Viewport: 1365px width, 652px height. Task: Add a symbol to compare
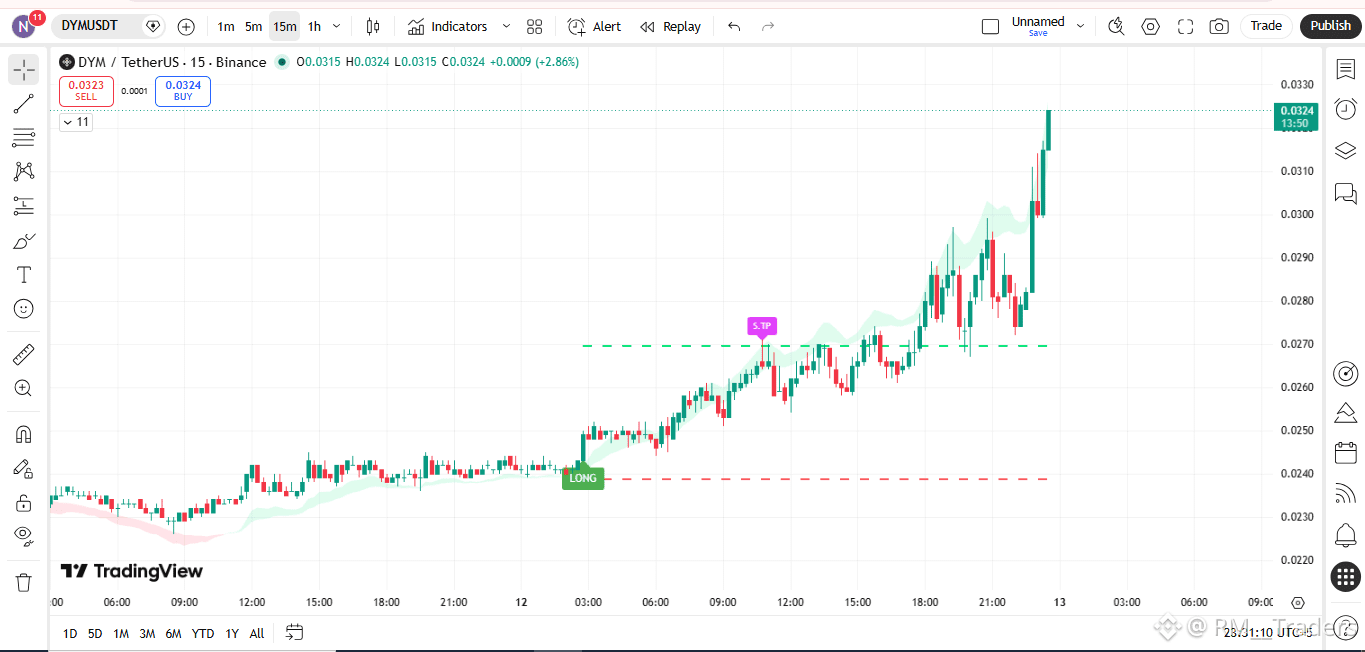tap(186, 27)
